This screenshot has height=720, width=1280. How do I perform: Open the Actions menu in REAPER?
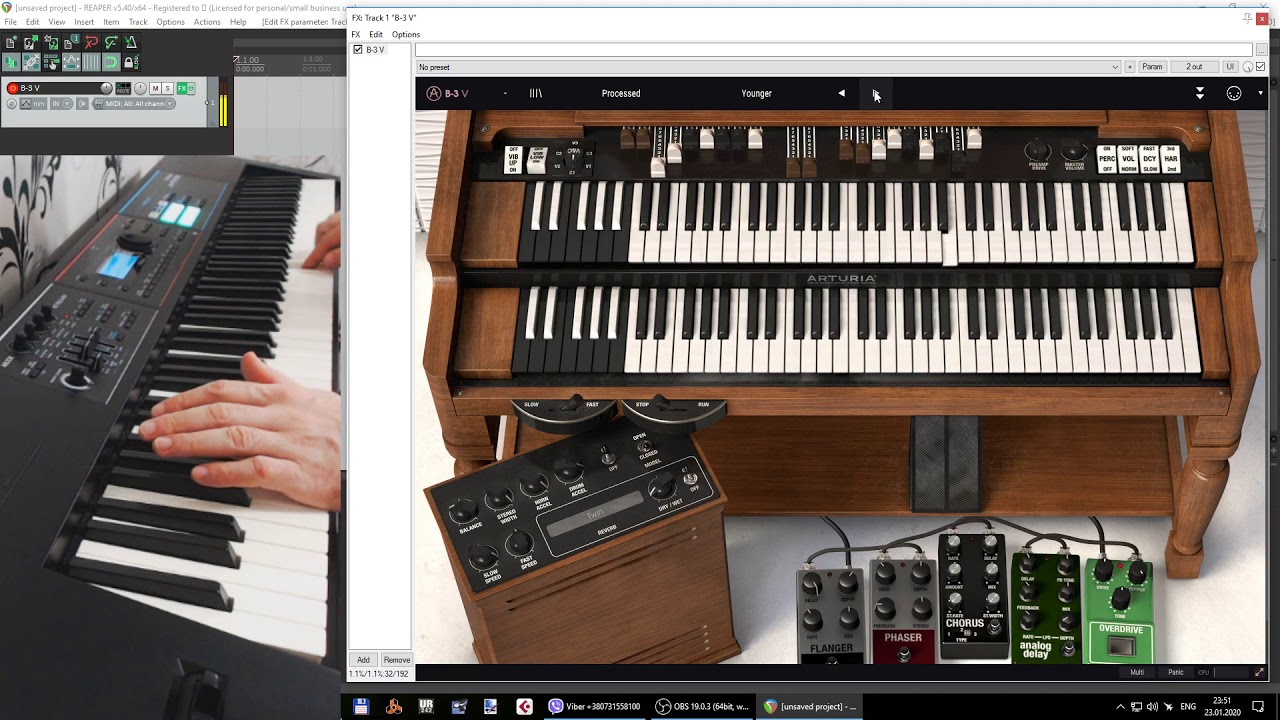(207, 21)
